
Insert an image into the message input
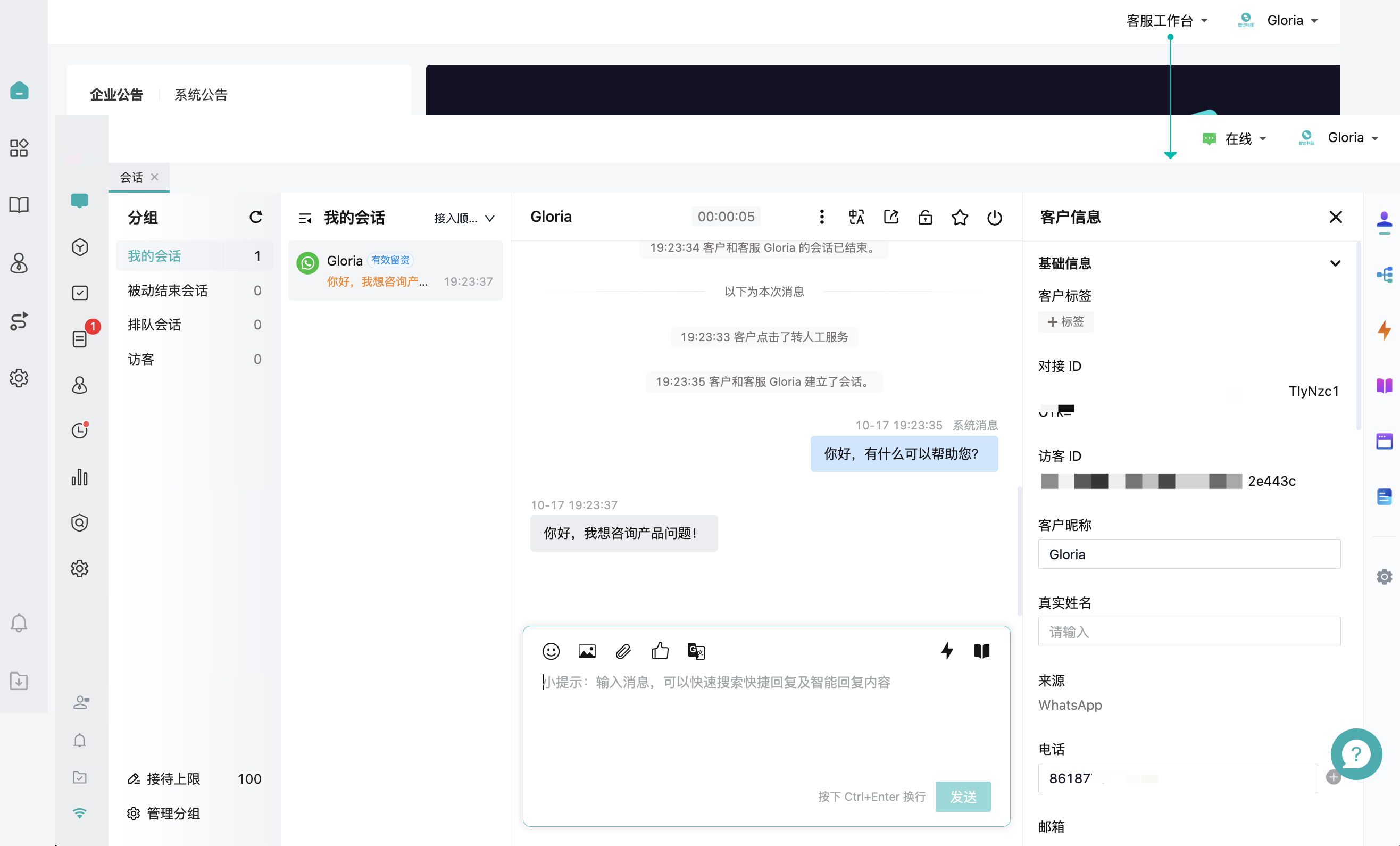click(587, 651)
